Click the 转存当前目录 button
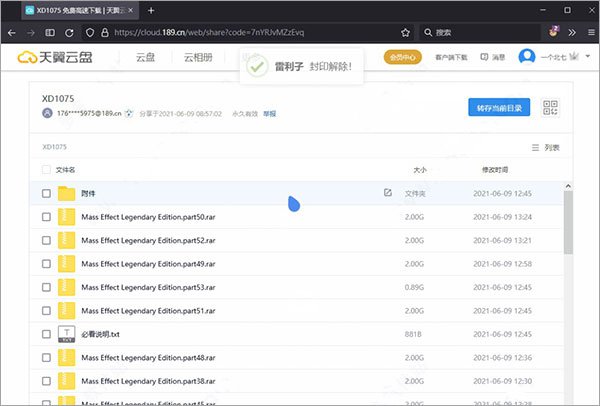The image size is (600, 406). (x=499, y=108)
